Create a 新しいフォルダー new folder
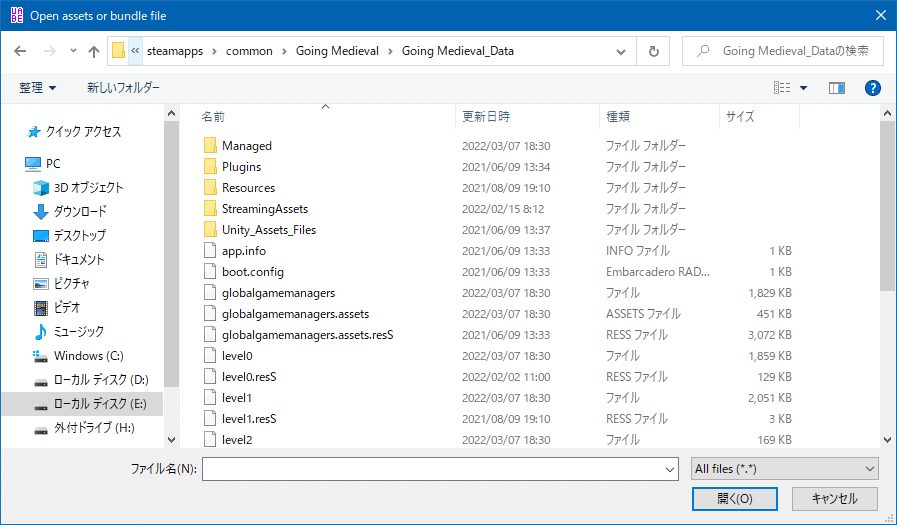Viewport: 897px width, 525px height. tap(123, 88)
